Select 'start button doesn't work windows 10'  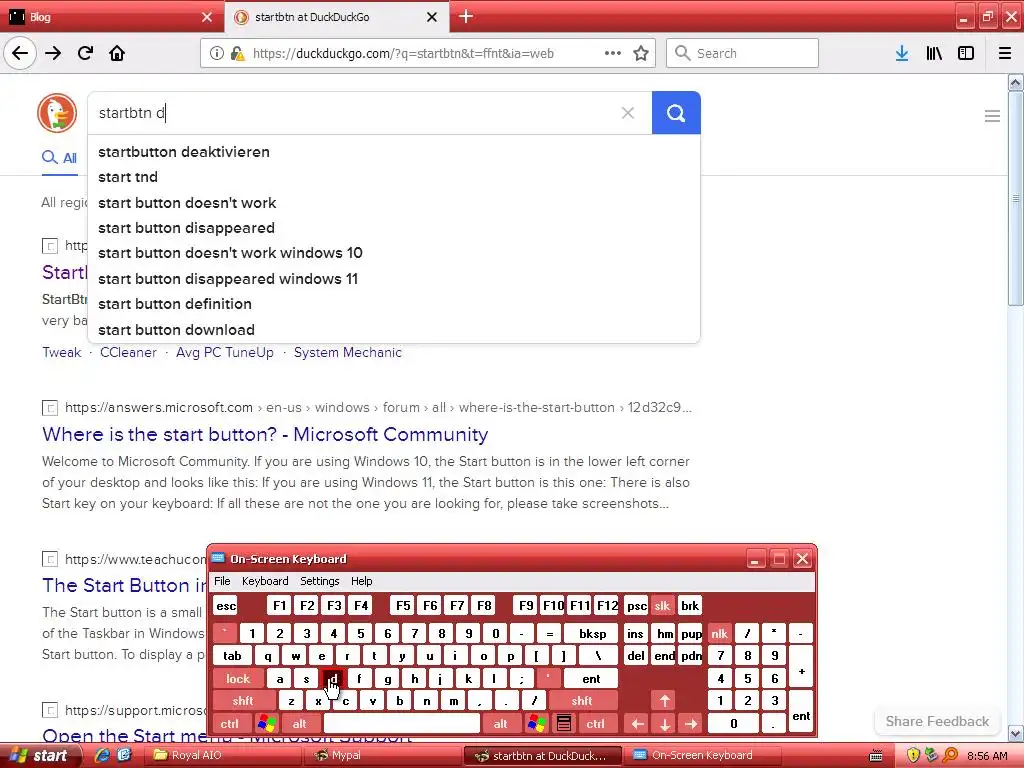394,253
